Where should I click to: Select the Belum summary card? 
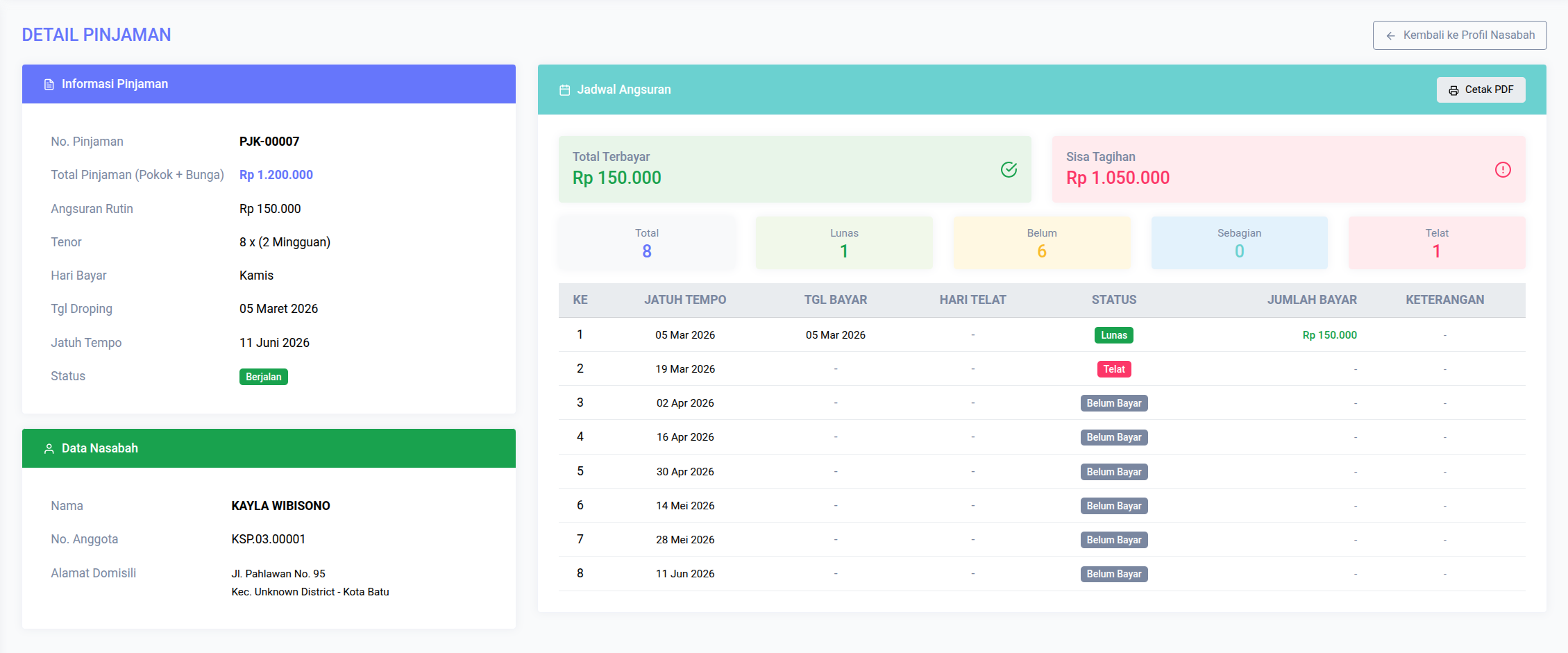point(1041,243)
